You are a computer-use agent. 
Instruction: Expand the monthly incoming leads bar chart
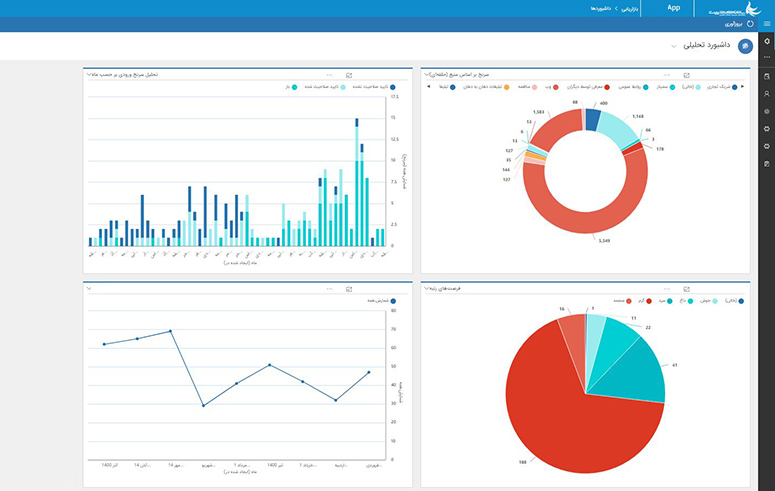click(x=348, y=75)
